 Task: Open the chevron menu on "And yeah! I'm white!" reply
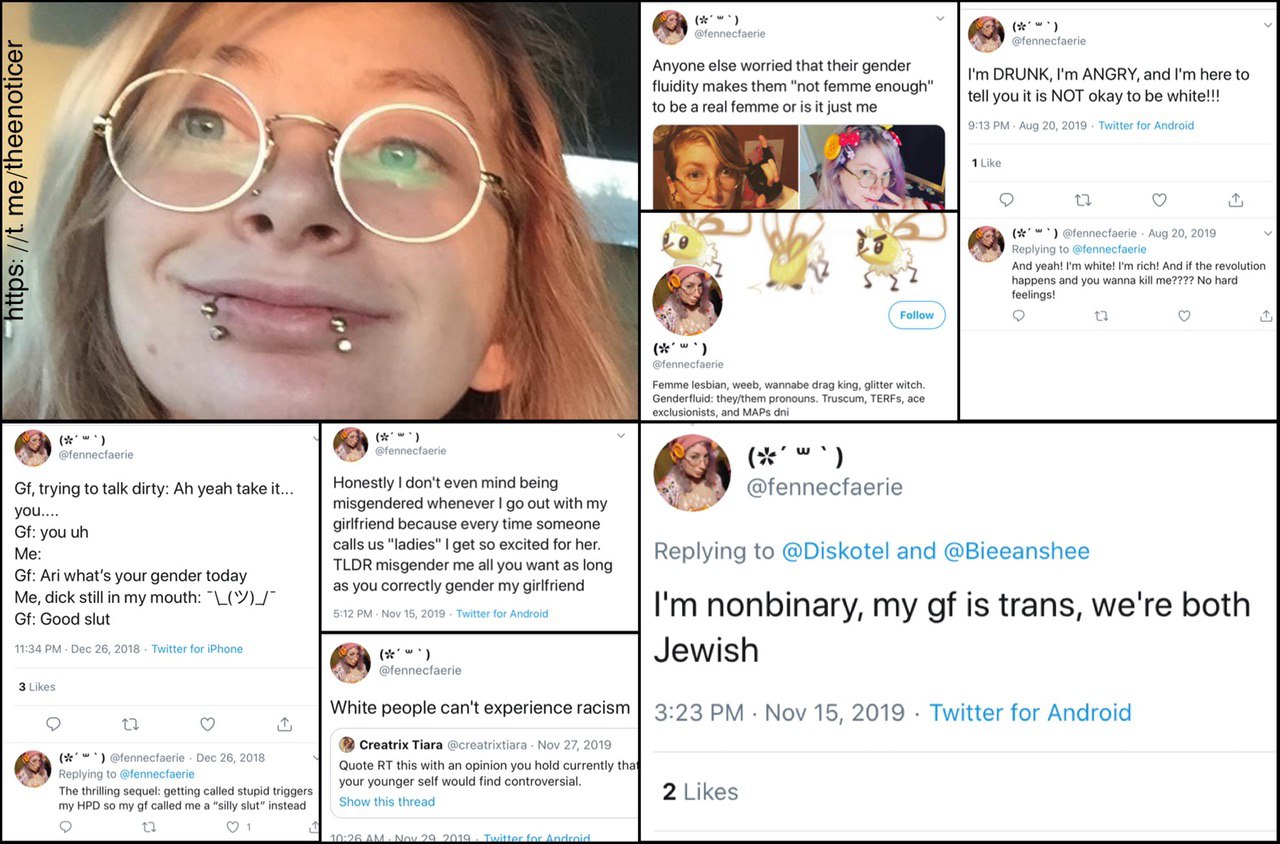click(x=1268, y=233)
